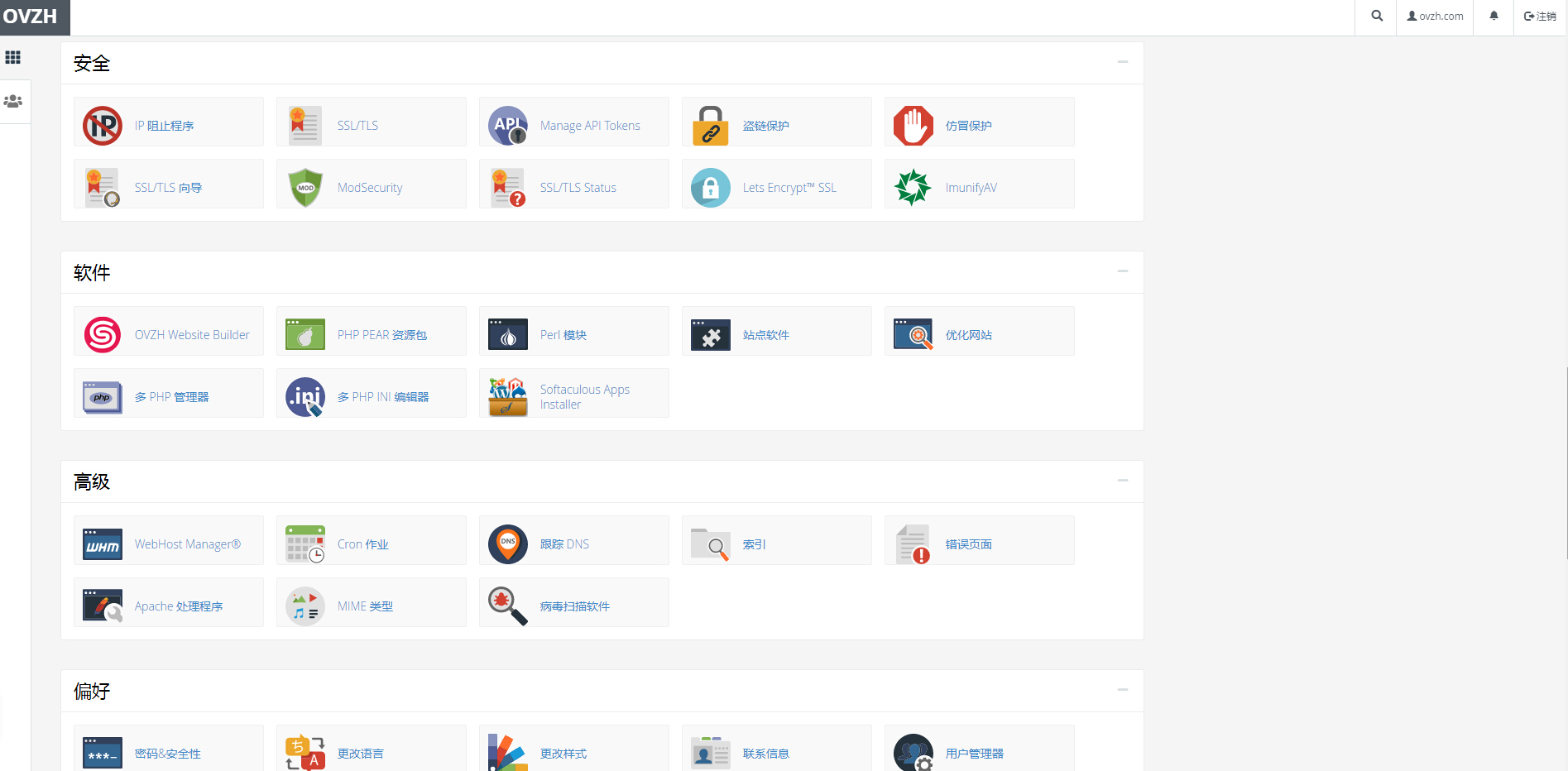Open the user manager sidebar item

coord(13,101)
